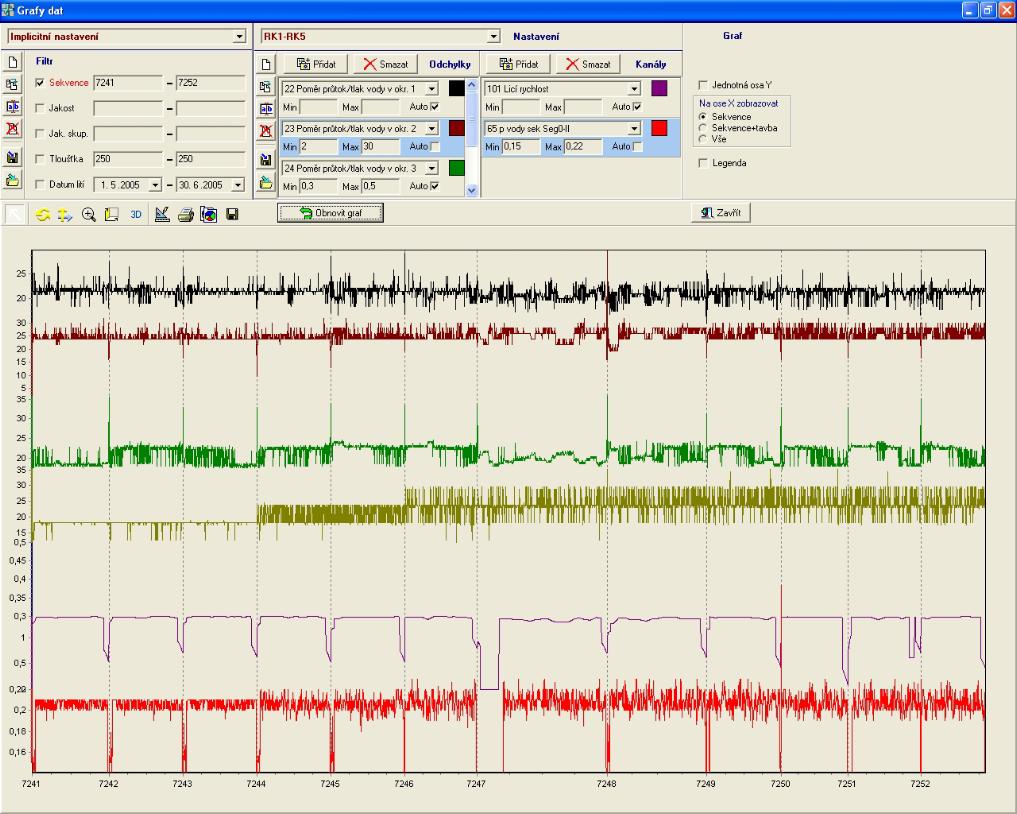Click Smazat button in the Odchylky section
1017x814 pixels.
coord(385,64)
